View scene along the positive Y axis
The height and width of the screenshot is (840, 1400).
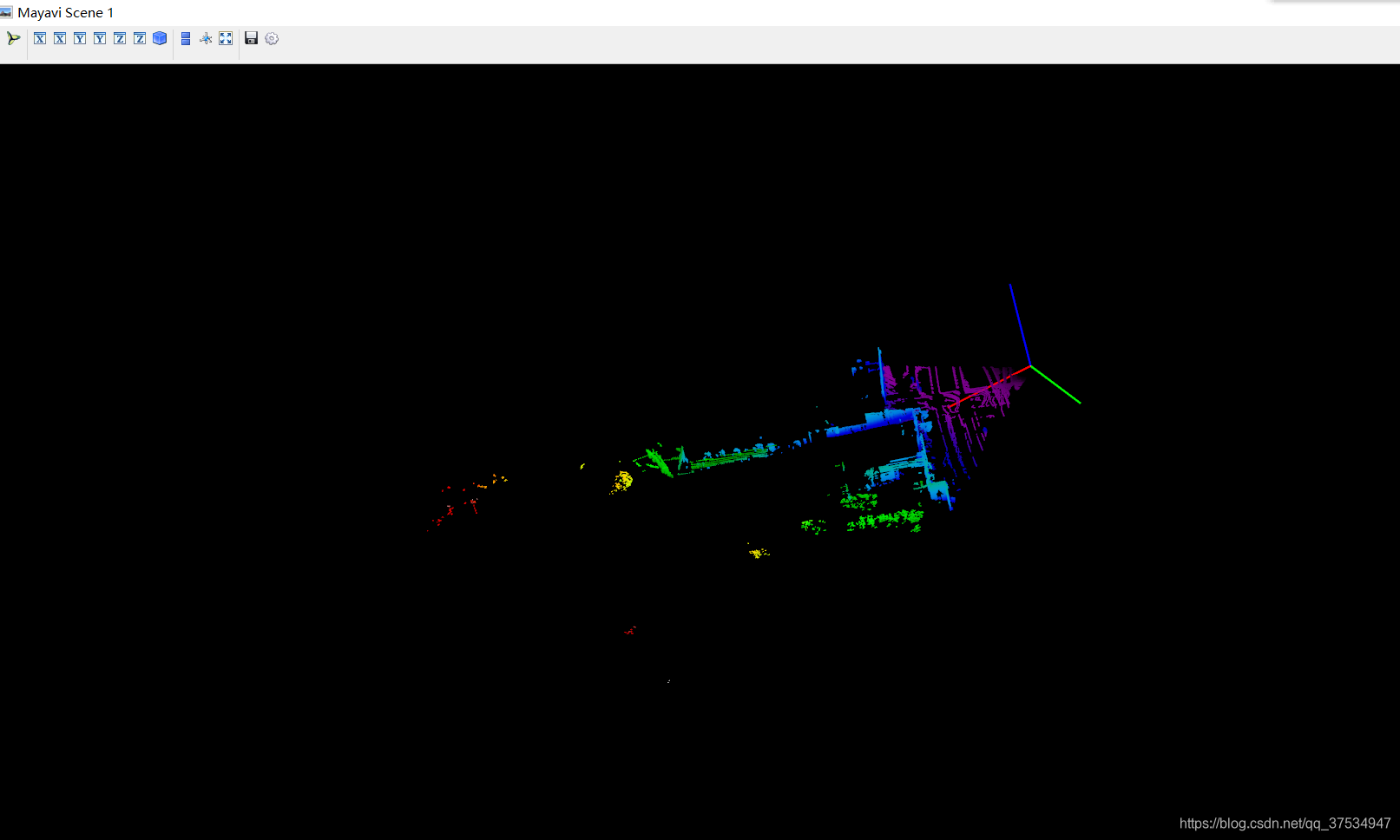pyautogui.click(x=79, y=38)
